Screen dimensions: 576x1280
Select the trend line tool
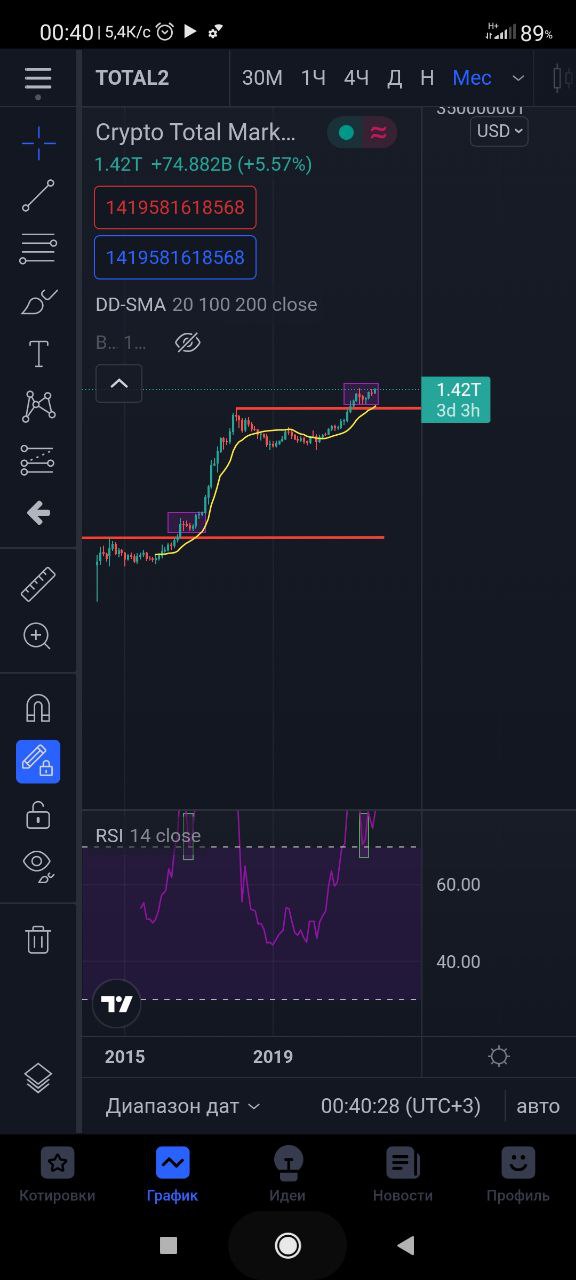point(38,196)
